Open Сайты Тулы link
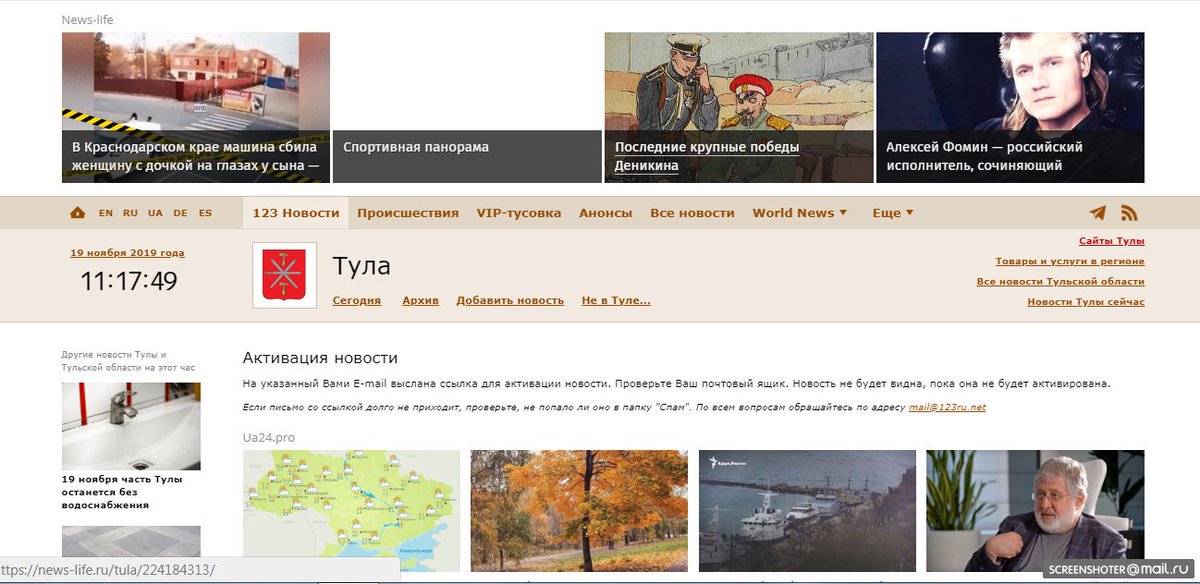The height and width of the screenshot is (584, 1200). coord(1112,241)
